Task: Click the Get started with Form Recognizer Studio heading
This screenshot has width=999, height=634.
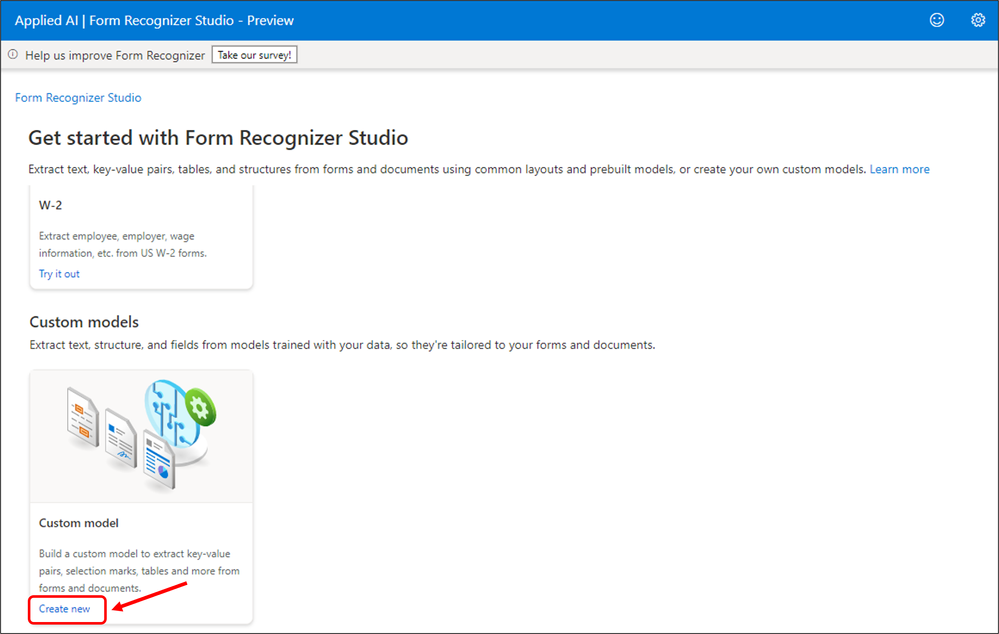Action: (x=218, y=138)
